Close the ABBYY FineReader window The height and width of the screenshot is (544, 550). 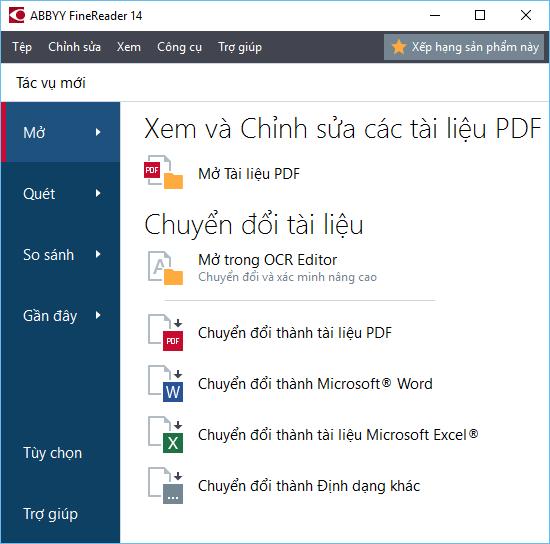click(526, 15)
